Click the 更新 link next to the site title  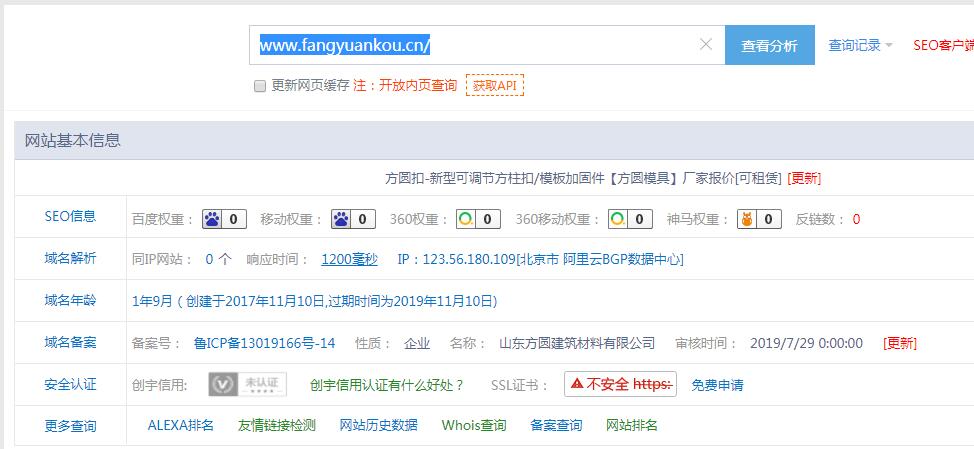[804, 179]
